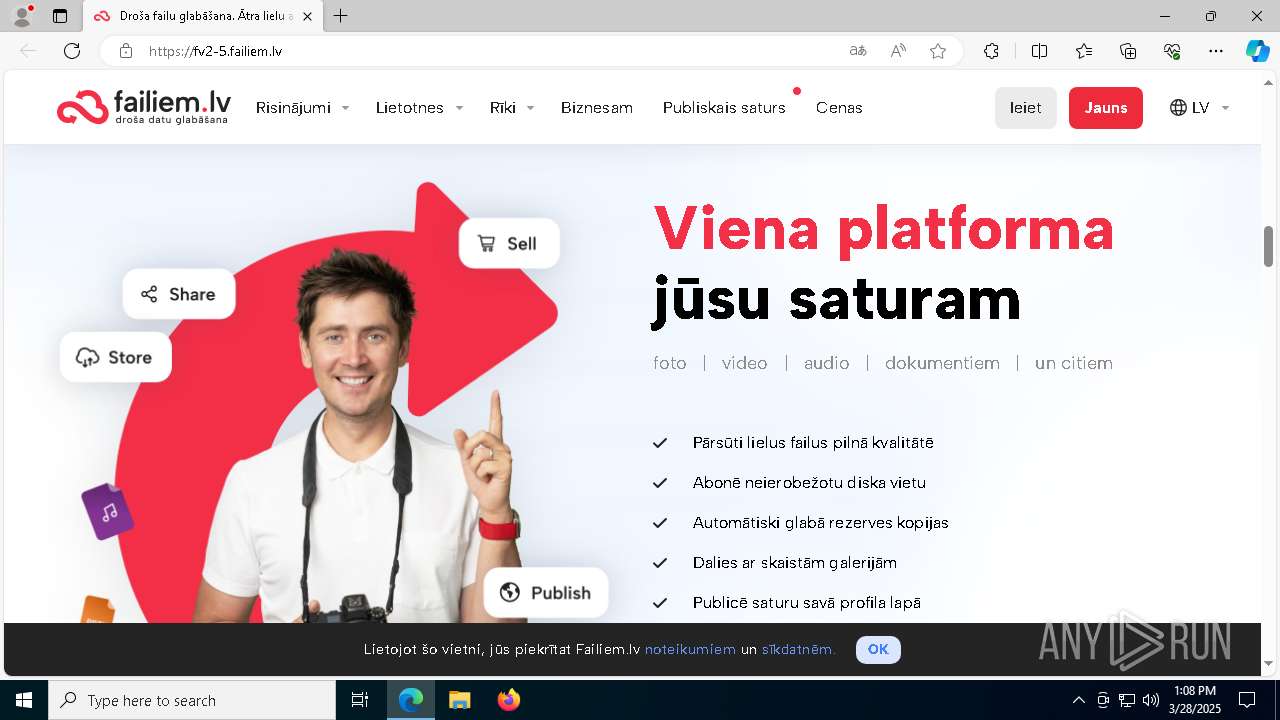1280x720 pixels.
Task: Click the Ieiet login button
Action: (1026, 108)
